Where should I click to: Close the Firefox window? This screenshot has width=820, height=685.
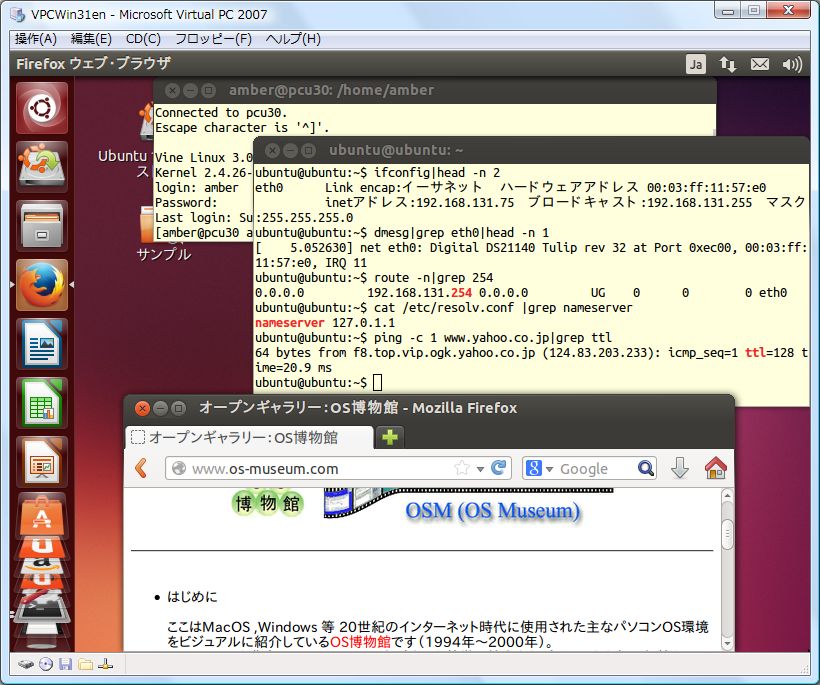click(x=142, y=408)
